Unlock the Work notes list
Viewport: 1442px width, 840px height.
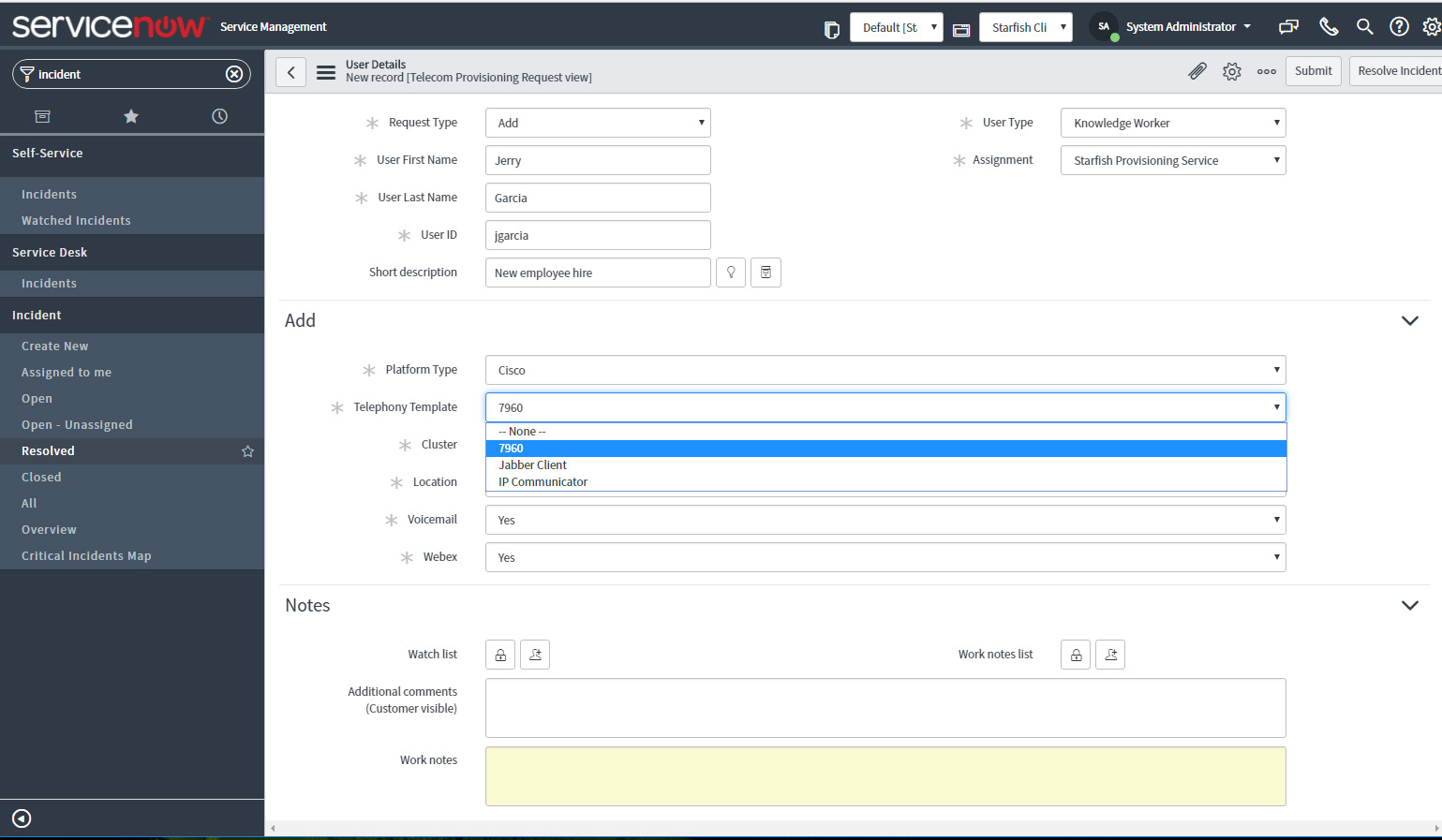pyautogui.click(x=1076, y=655)
